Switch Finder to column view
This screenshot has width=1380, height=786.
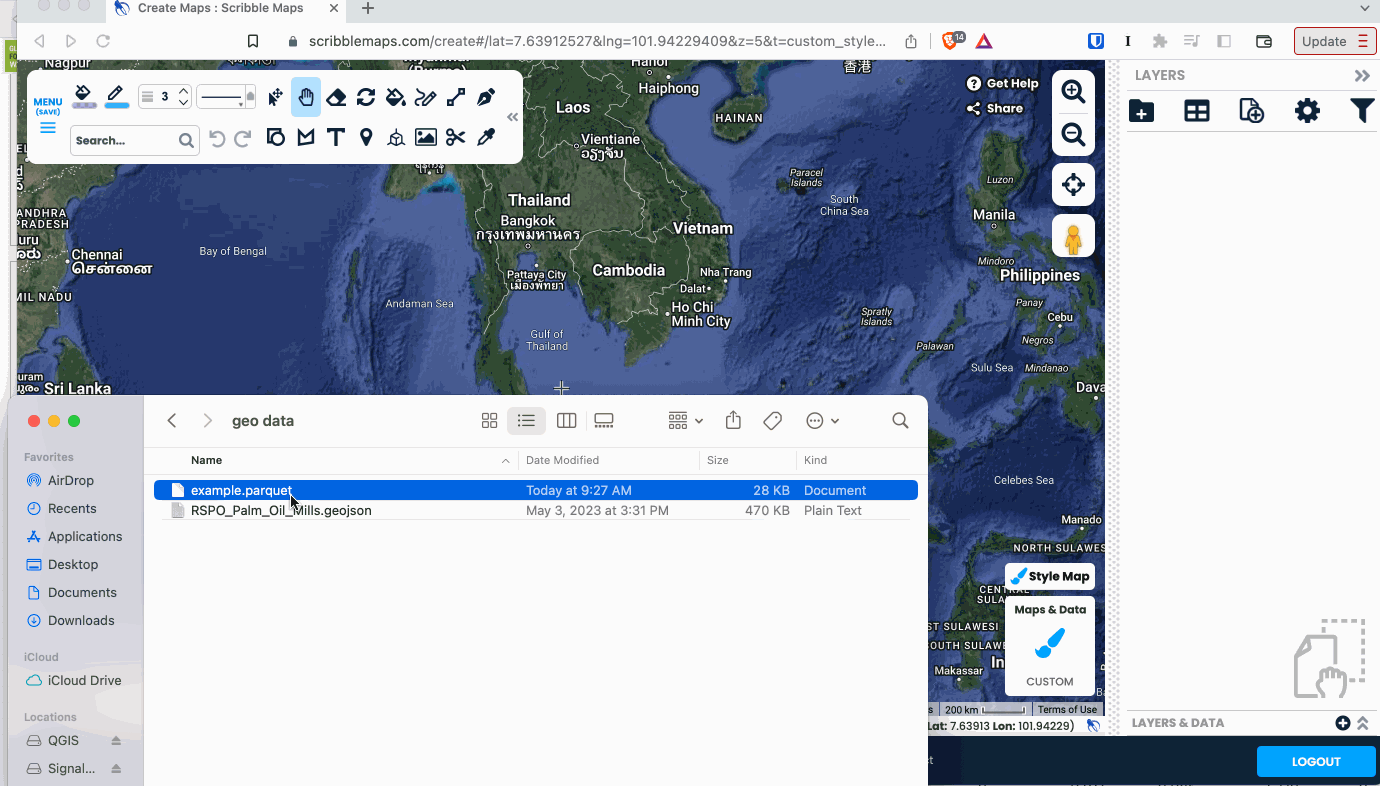point(566,421)
